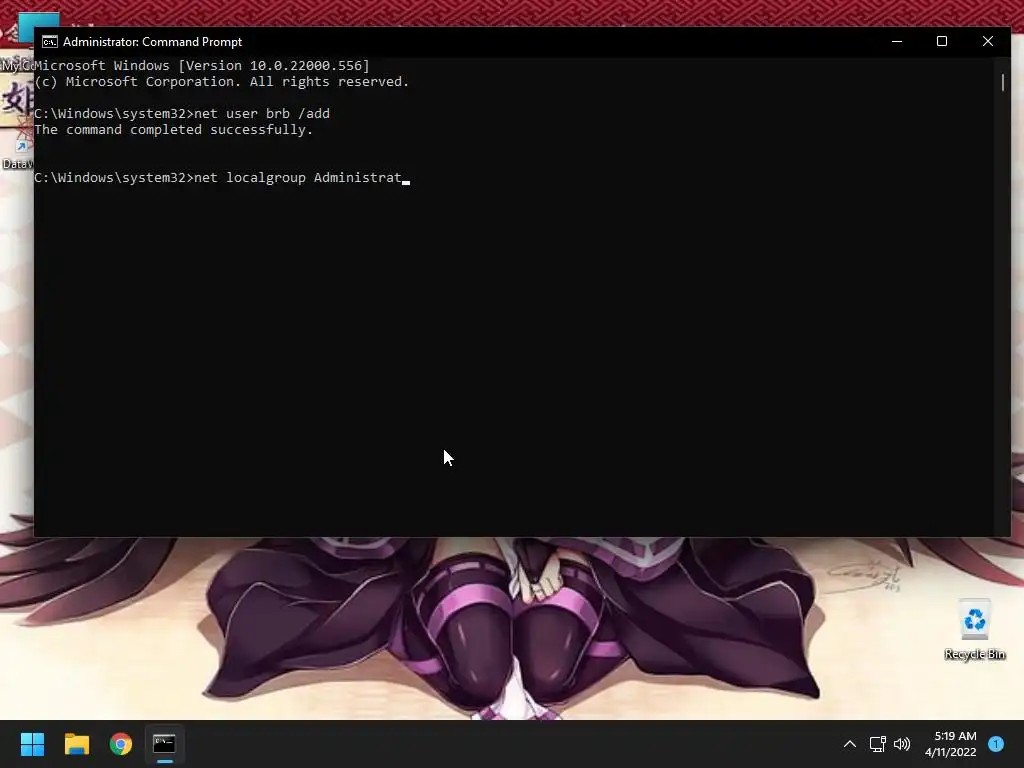This screenshot has width=1024, height=768.
Task: Maximize the Command Prompt window
Action: point(942,41)
